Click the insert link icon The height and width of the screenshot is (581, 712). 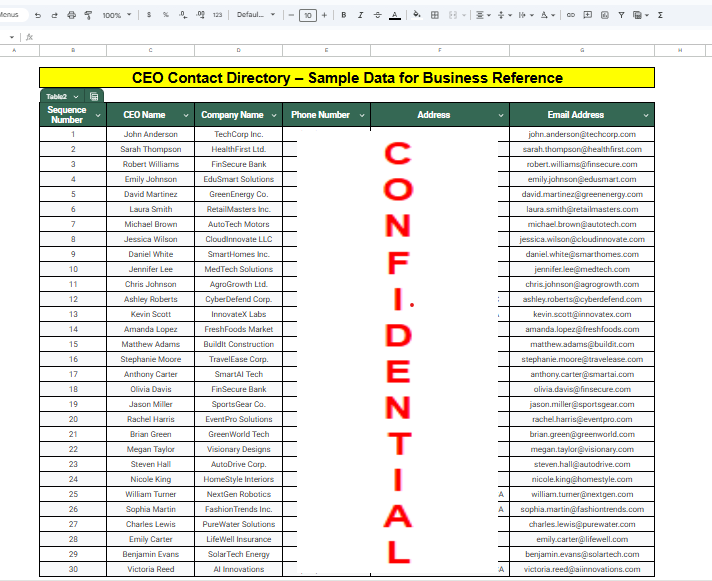[571, 15]
